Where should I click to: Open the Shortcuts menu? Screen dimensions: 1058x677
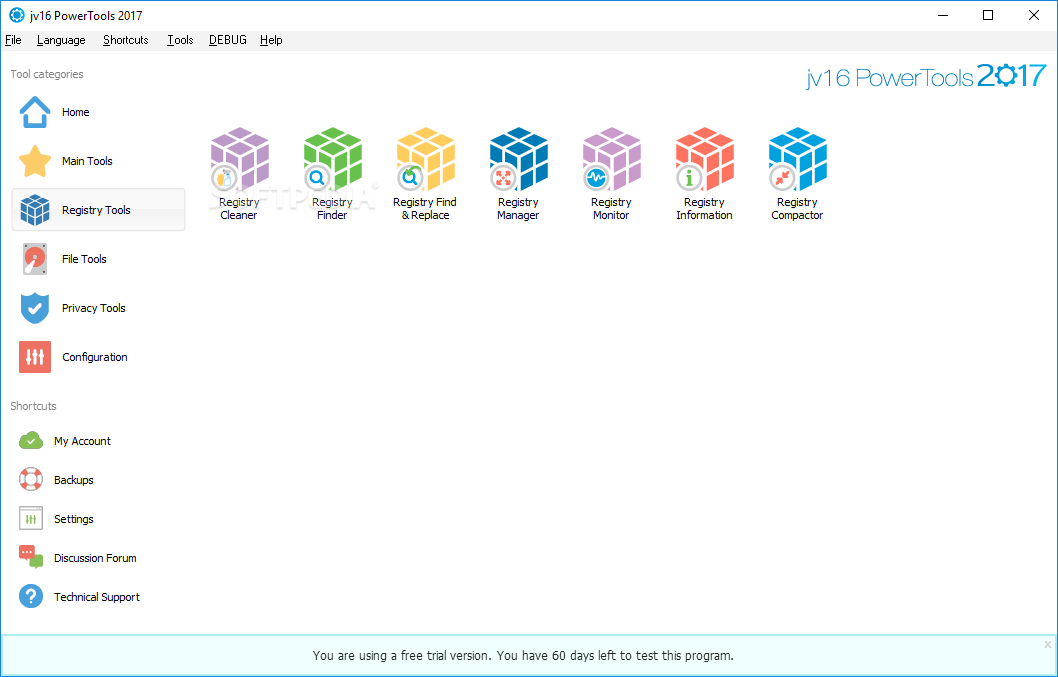click(x=126, y=40)
